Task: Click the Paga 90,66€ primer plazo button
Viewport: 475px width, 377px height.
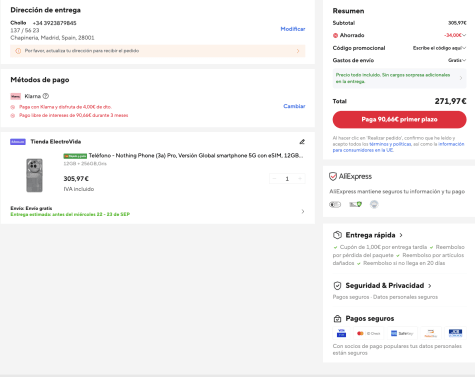Action: pyautogui.click(x=399, y=119)
